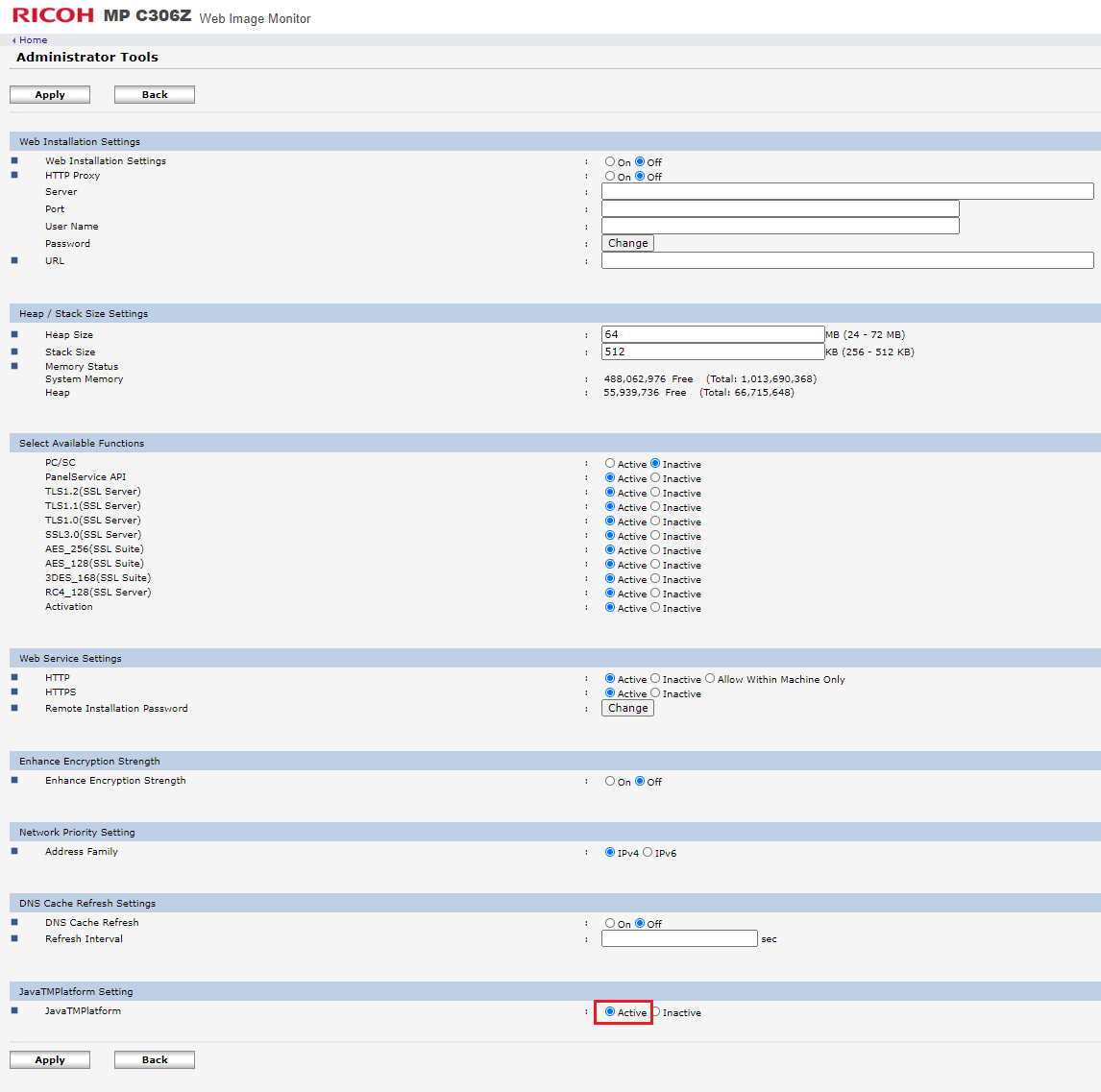Set TLS1.0(SSL Server) to Inactive
Image resolution: width=1101 pixels, height=1092 pixels.
click(x=655, y=522)
